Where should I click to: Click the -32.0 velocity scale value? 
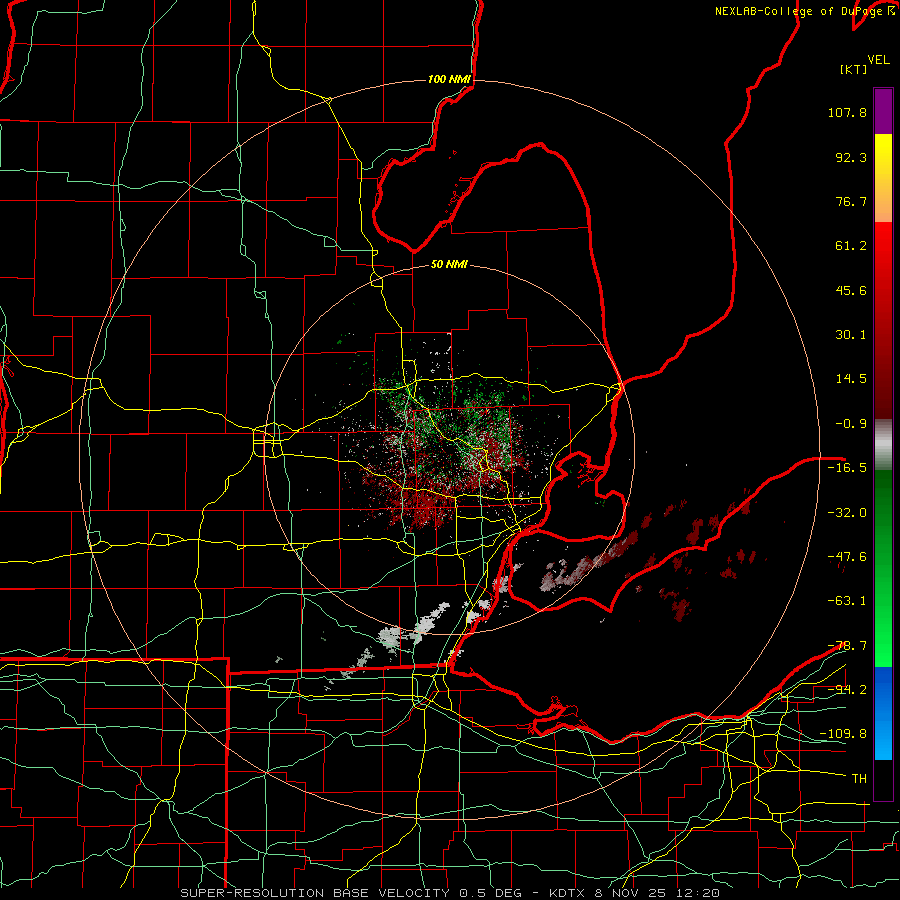847,513
